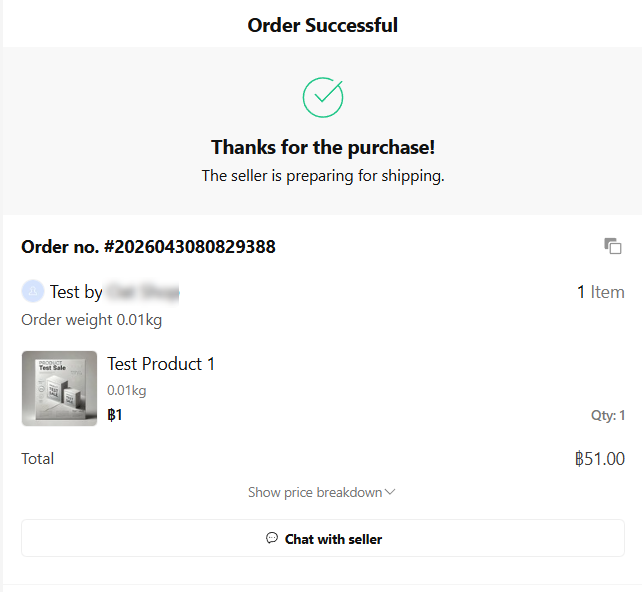Open the Test Product 1 title link
642x592 pixels.
[161, 364]
